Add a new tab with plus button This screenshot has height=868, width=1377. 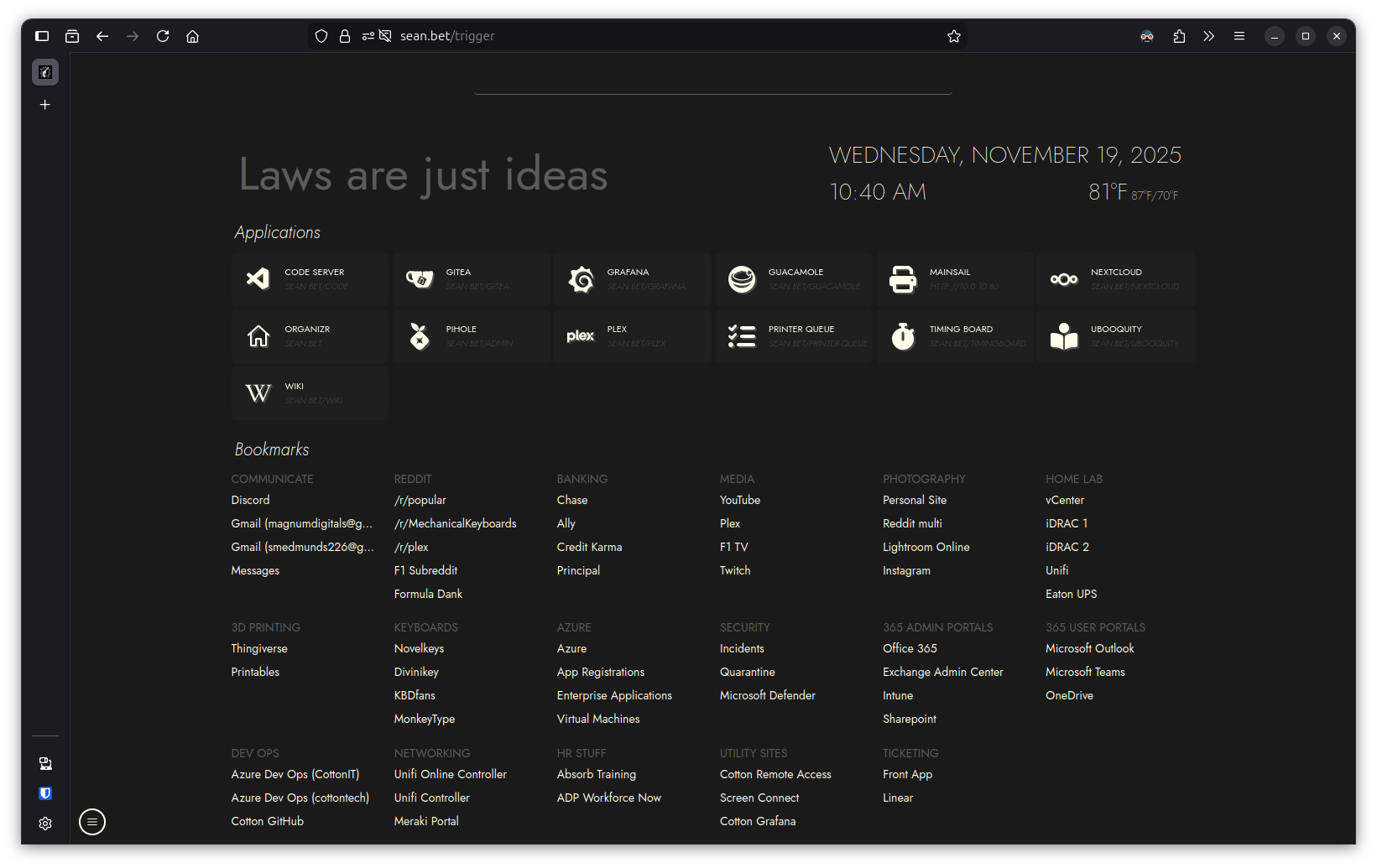coord(45,105)
